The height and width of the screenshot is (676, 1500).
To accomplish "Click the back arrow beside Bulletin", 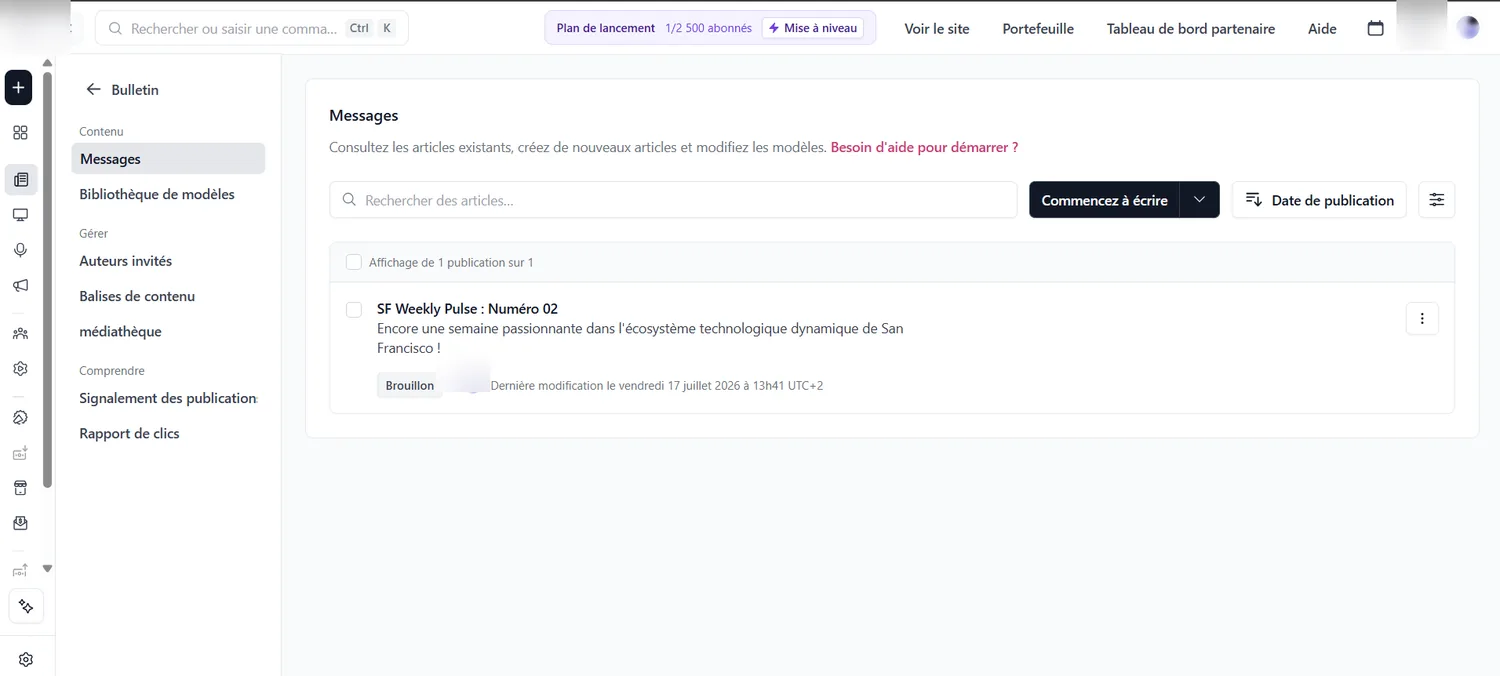I will point(93,89).
